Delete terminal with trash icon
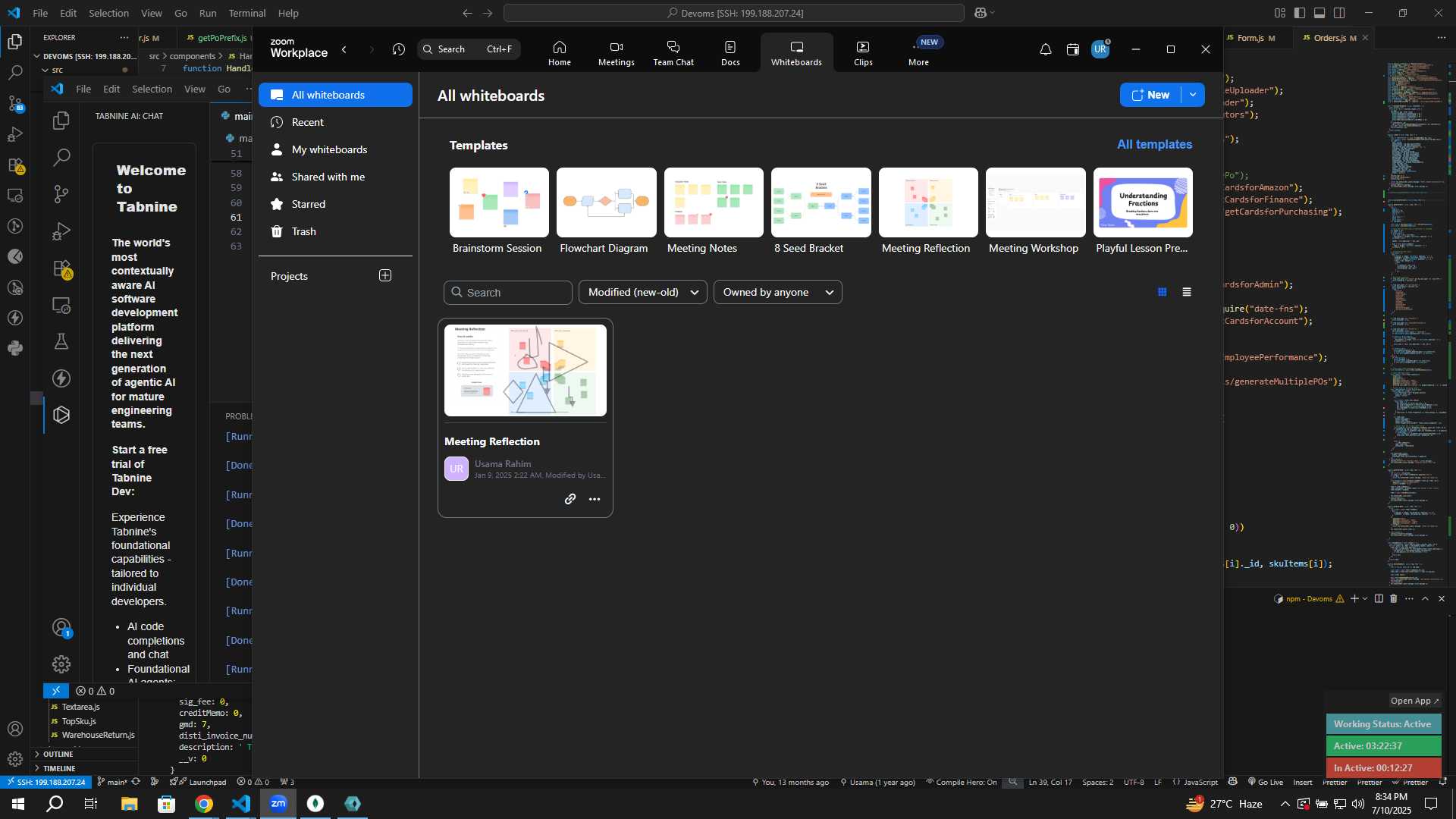Screen dimensions: 1456x819 click(1393, 598)
